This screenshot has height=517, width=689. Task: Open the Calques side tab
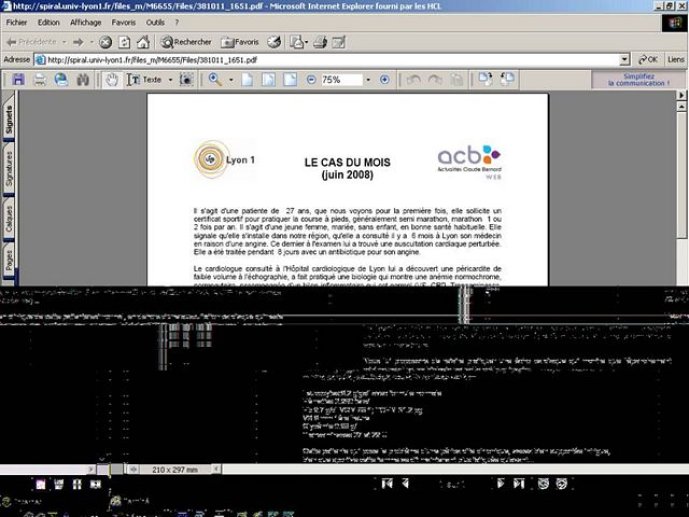click(9, 218)
